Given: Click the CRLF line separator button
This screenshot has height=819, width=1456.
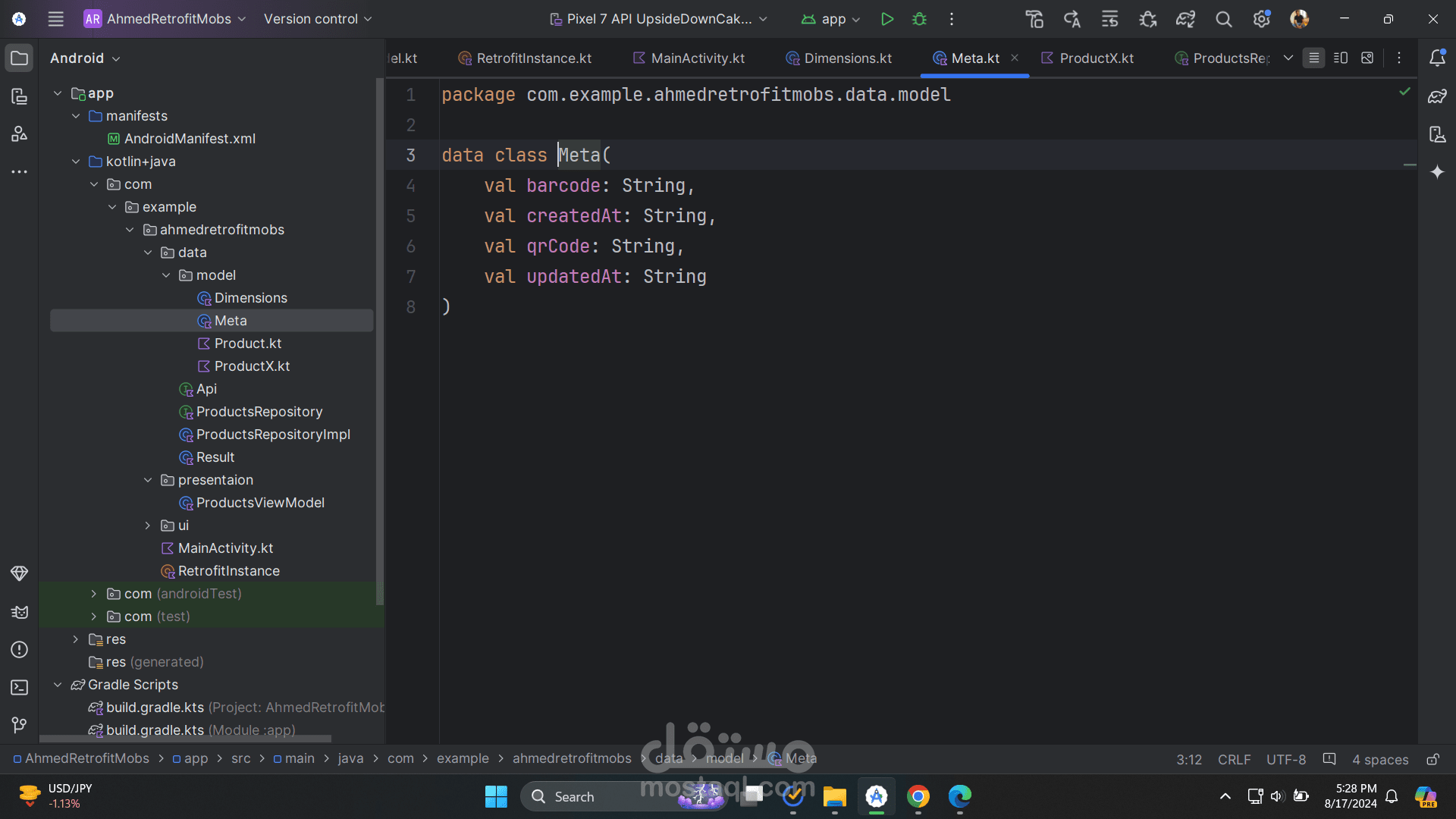Looking at the screenshot, I should [1234, 759].
